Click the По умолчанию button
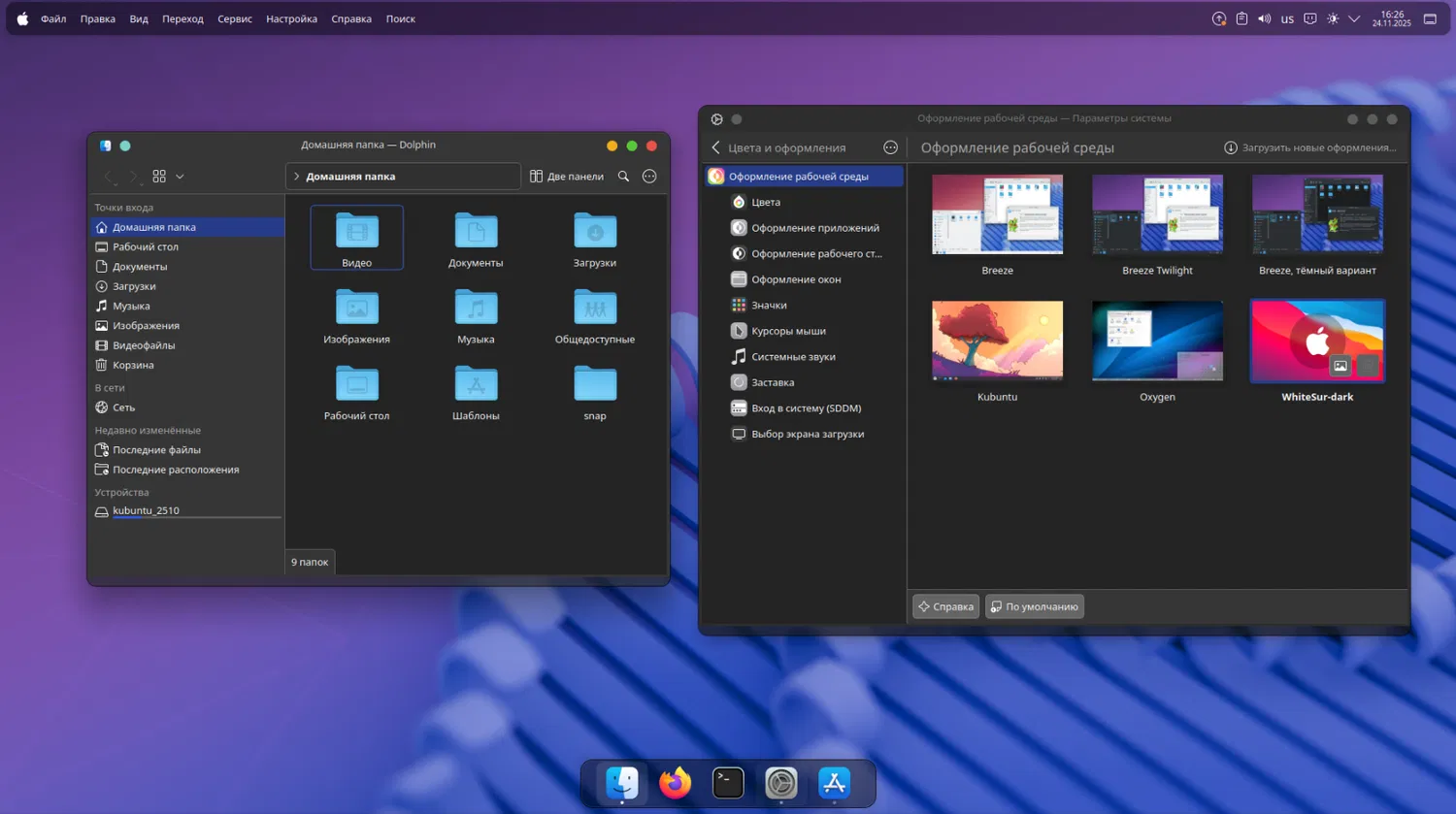The height and width of the screenshot is (814, 1456). [x=1035, y=606]
